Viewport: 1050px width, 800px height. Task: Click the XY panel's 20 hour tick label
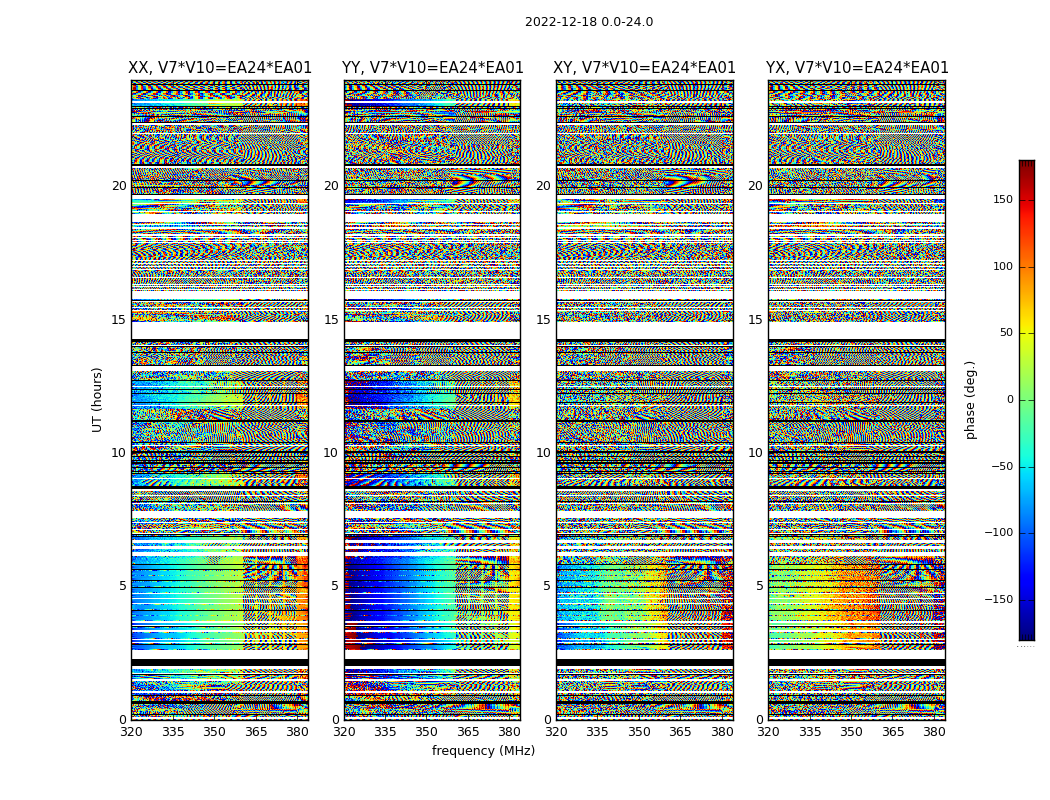click(x=544, y=186)
